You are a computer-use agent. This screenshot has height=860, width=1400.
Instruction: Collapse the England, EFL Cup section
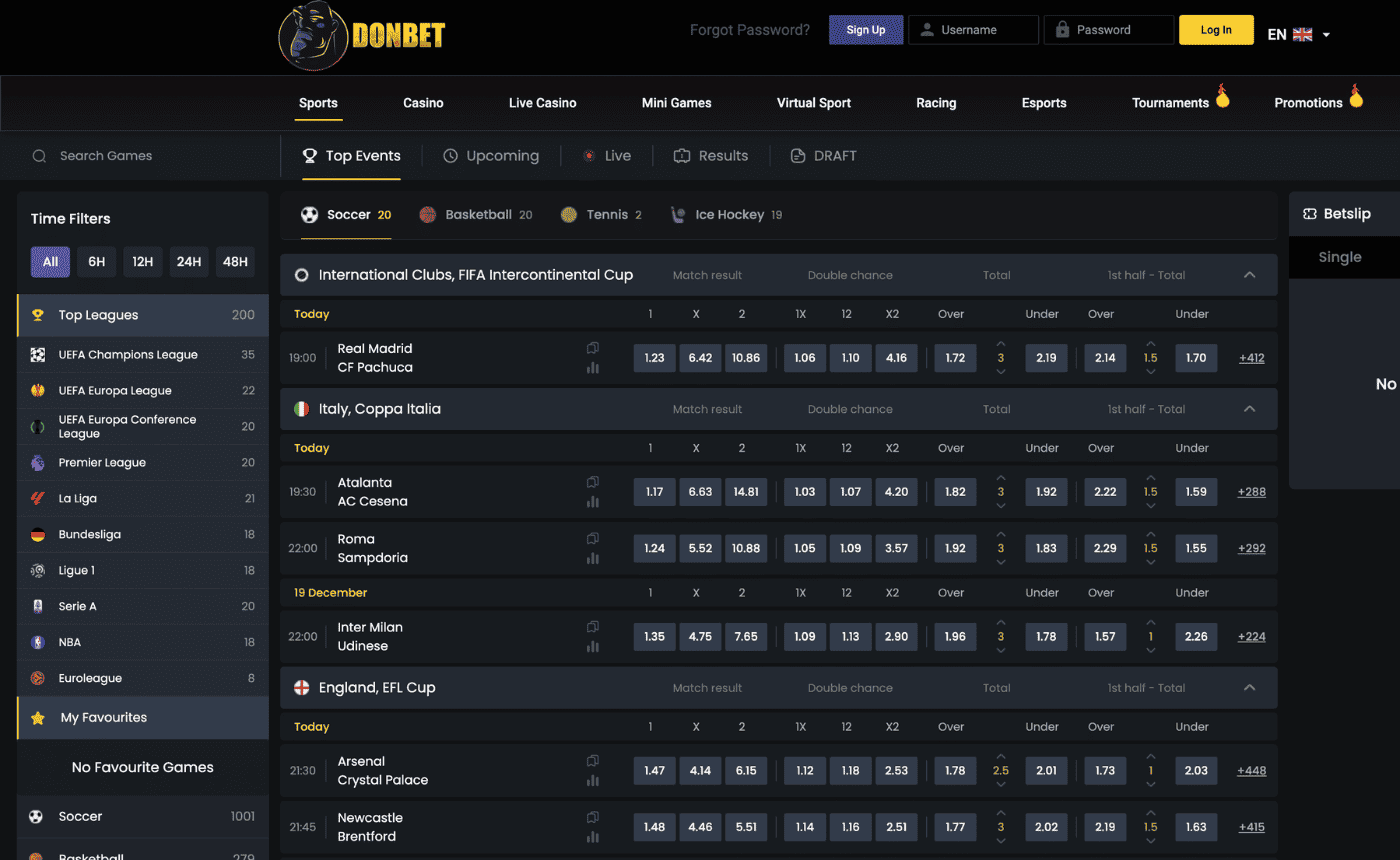coord(1249,688)
